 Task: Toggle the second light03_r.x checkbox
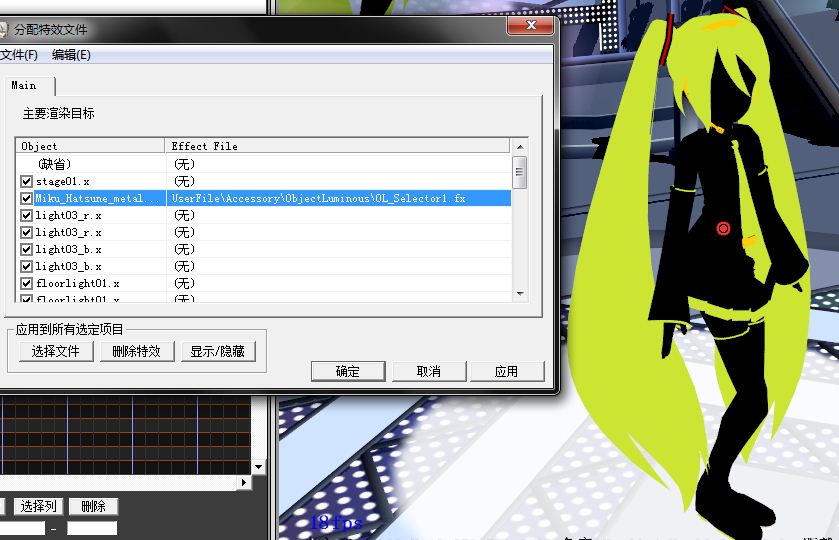coord(26,233)
